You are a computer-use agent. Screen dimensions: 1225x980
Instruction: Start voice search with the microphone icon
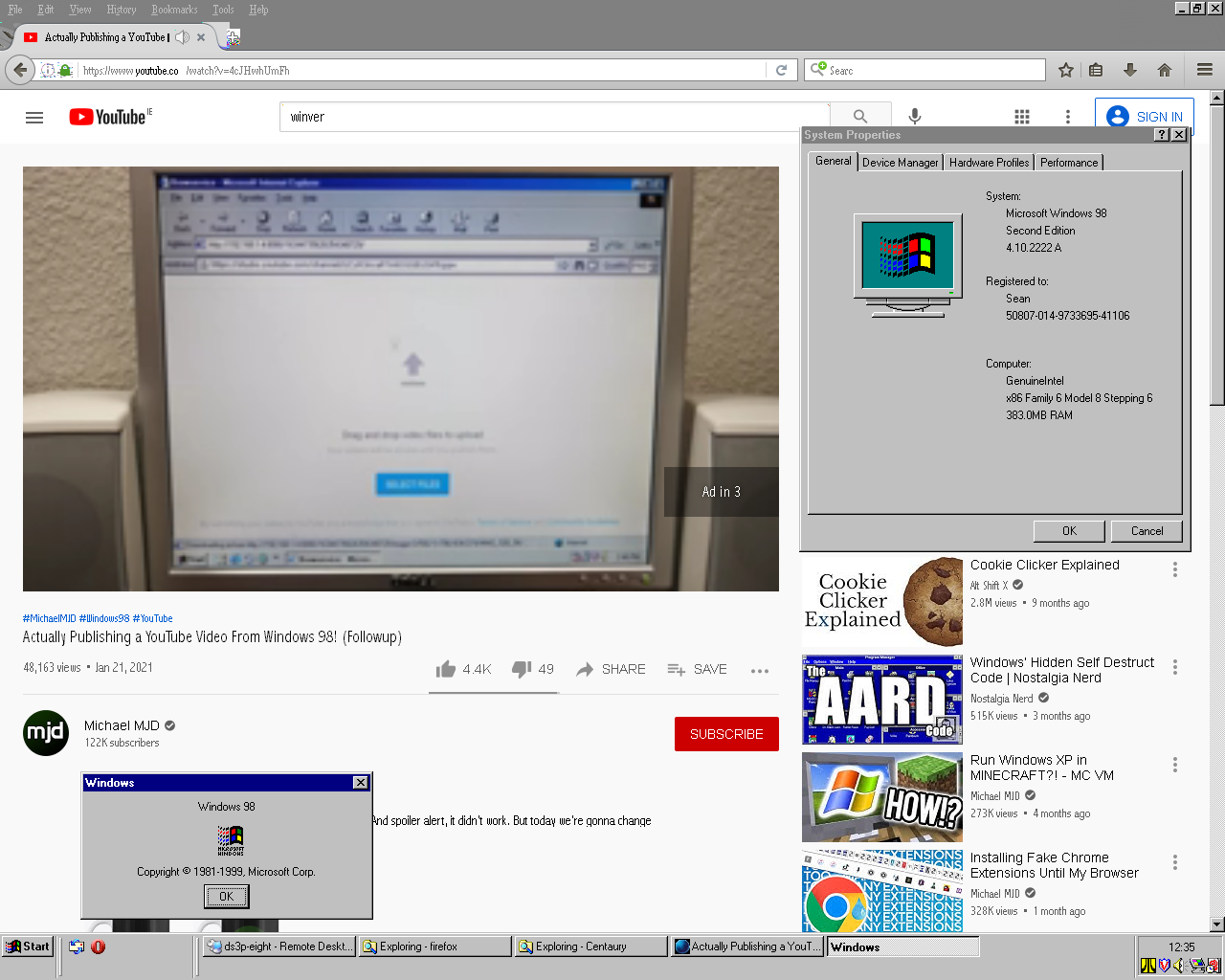coord(915,117)
